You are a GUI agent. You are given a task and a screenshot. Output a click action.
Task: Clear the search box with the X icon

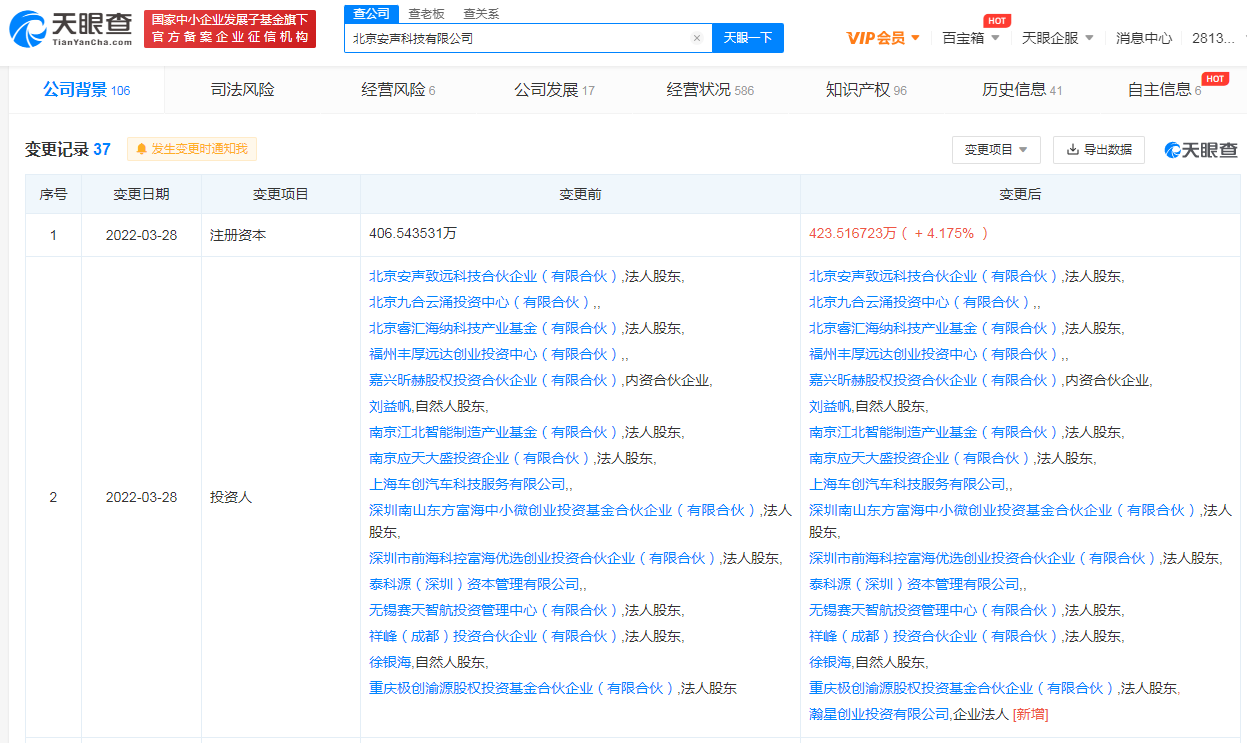click(697, 38)
